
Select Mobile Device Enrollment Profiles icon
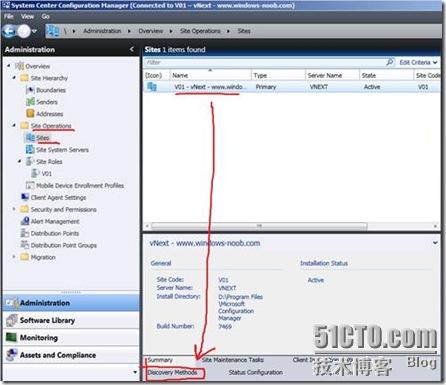click(30, 185)
